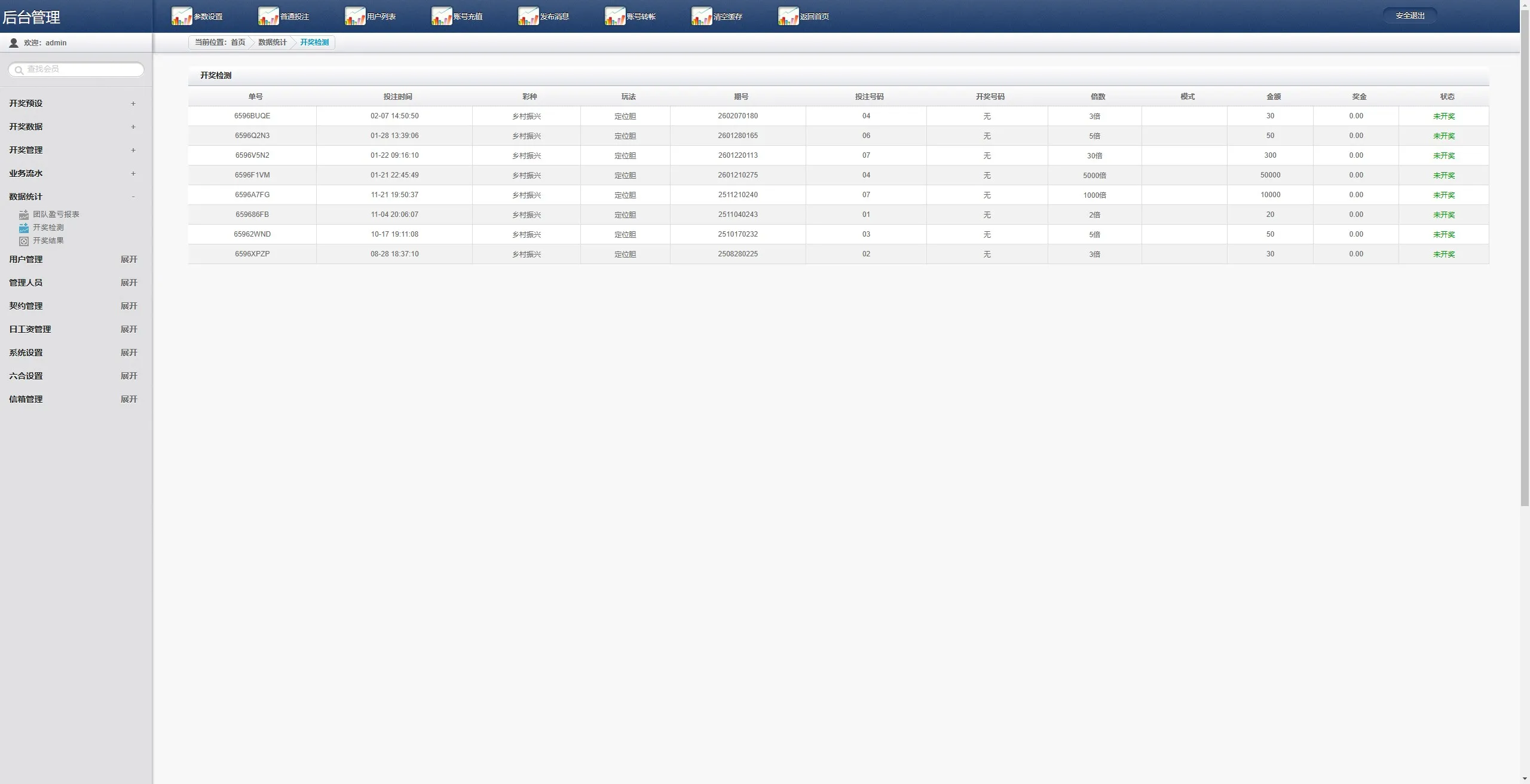Open the 发布消息 toolbar icon
Image resolution: width=1530 pixels, height=784 pixels.
pyautogui.click(x=528, y=16)
